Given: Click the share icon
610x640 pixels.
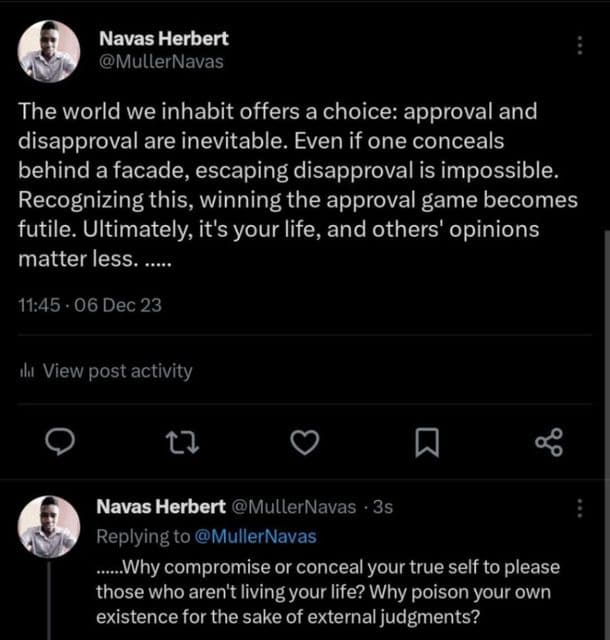Looking at the screenshot, I should (x=549, y=441).
